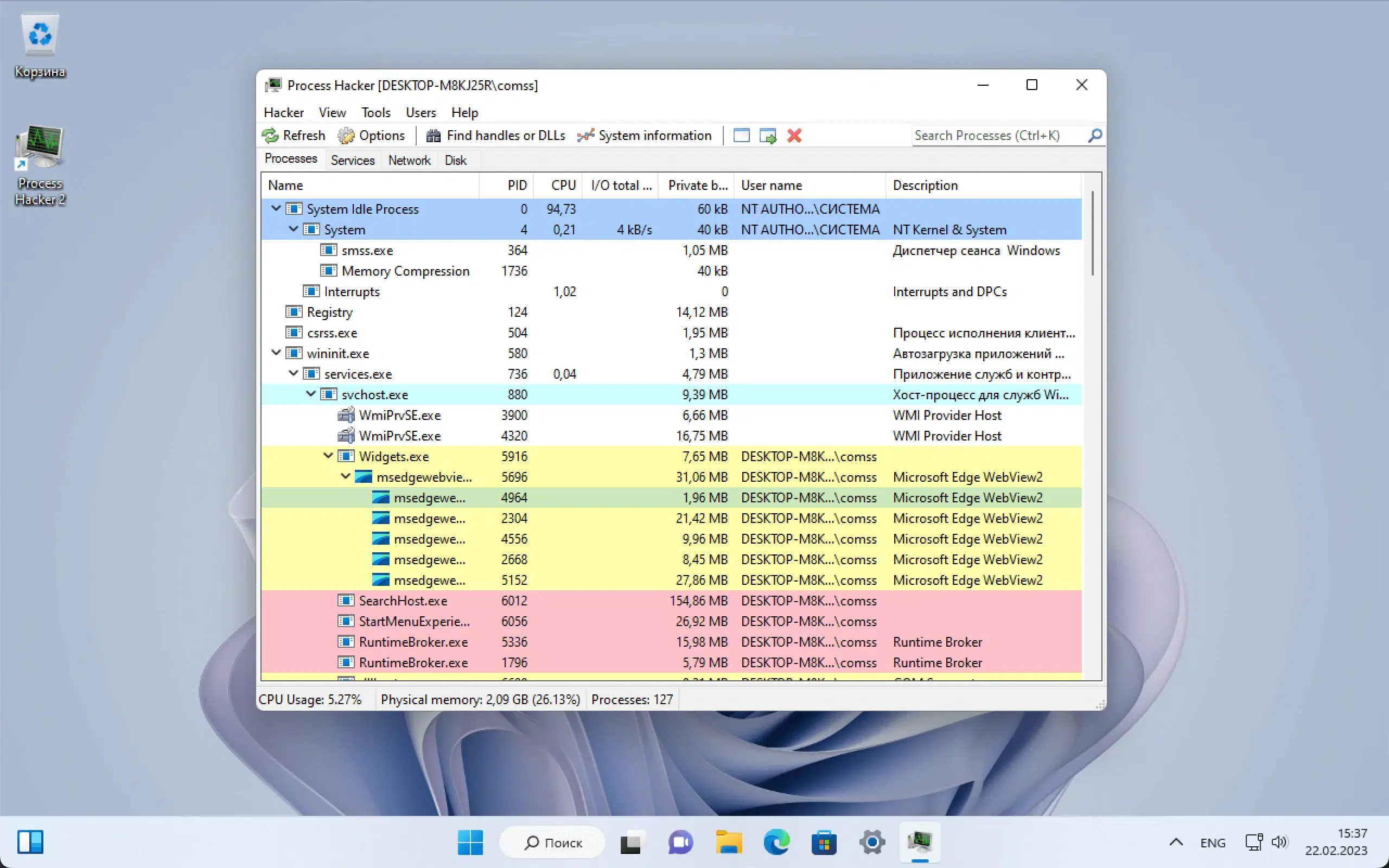This screenshot has height=868, width=1389.
Task: Click the SearchHost.exe process icon
Action: [346, 601]
